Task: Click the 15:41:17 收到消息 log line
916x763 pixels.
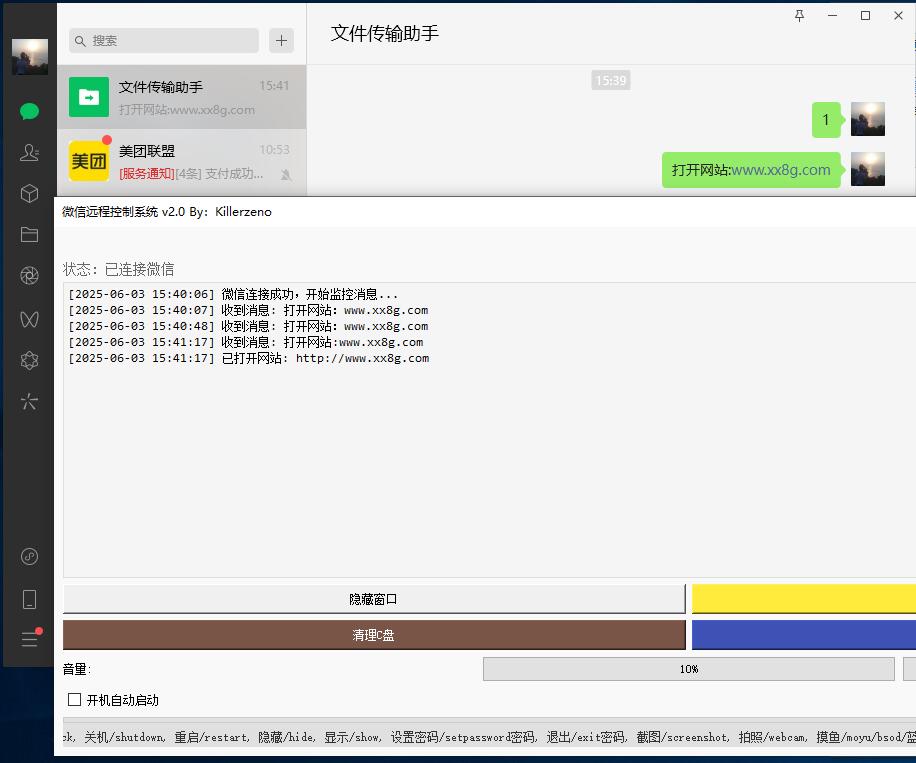Action: (x=246, y=342)
